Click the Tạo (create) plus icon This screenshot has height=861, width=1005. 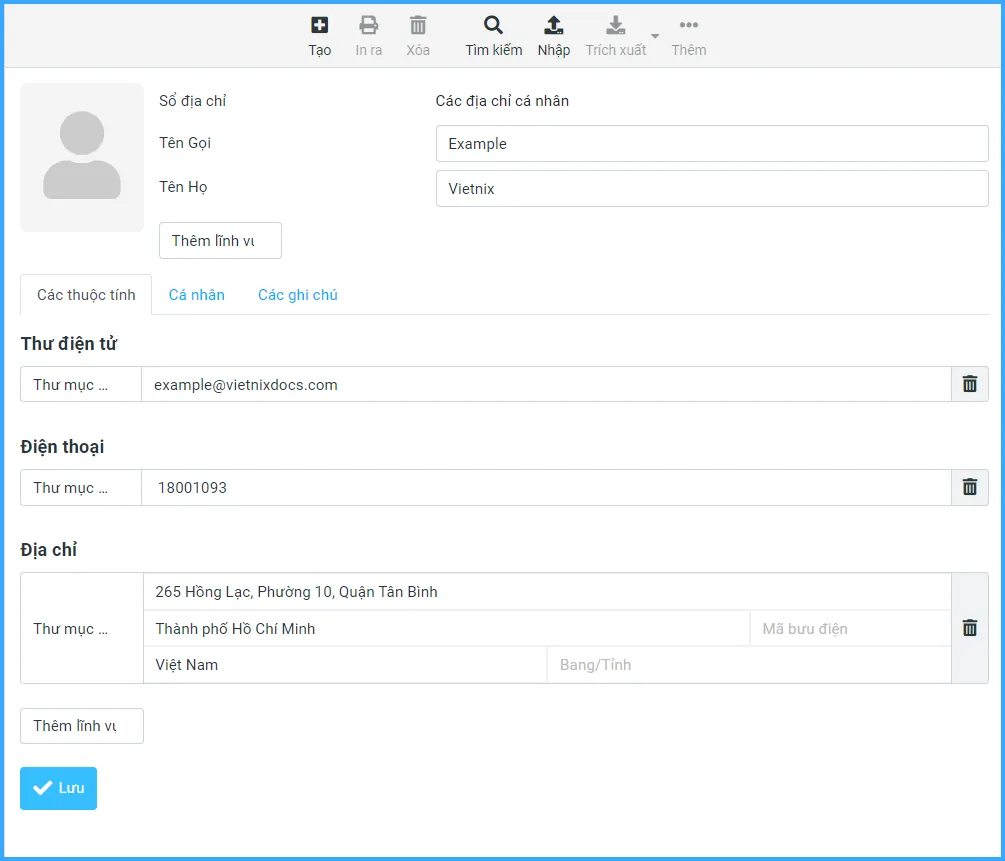pyautogui.click(x=320, y=27)
